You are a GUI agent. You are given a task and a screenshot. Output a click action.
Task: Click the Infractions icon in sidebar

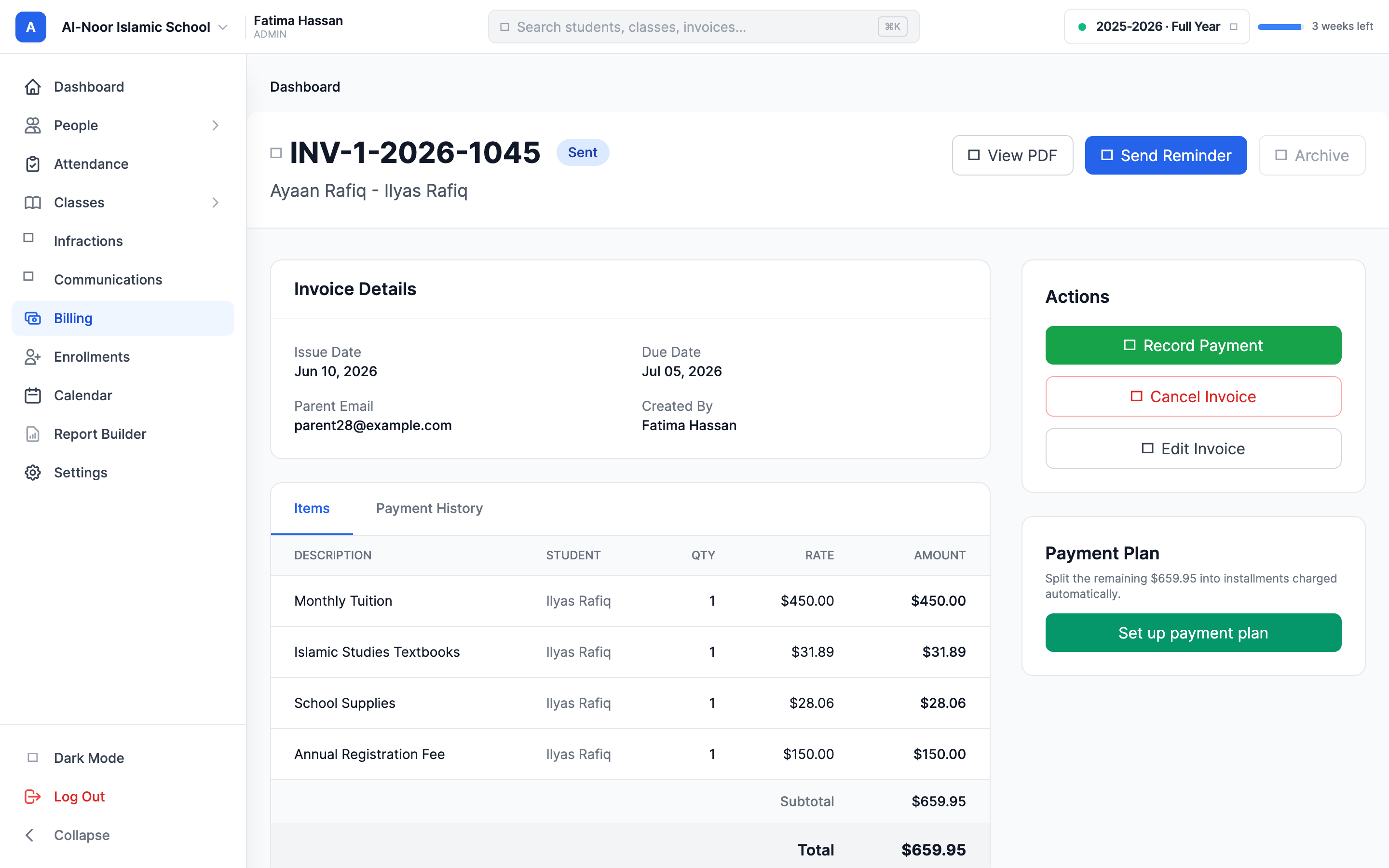click(29, 238)
